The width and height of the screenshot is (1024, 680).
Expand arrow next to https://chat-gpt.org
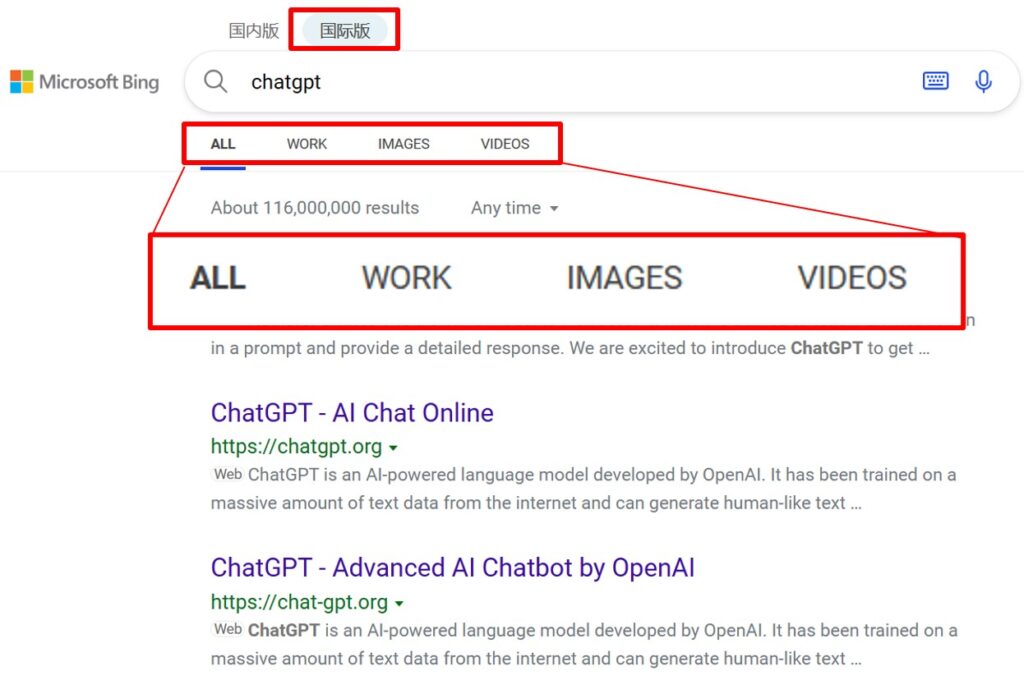(399, 604)
